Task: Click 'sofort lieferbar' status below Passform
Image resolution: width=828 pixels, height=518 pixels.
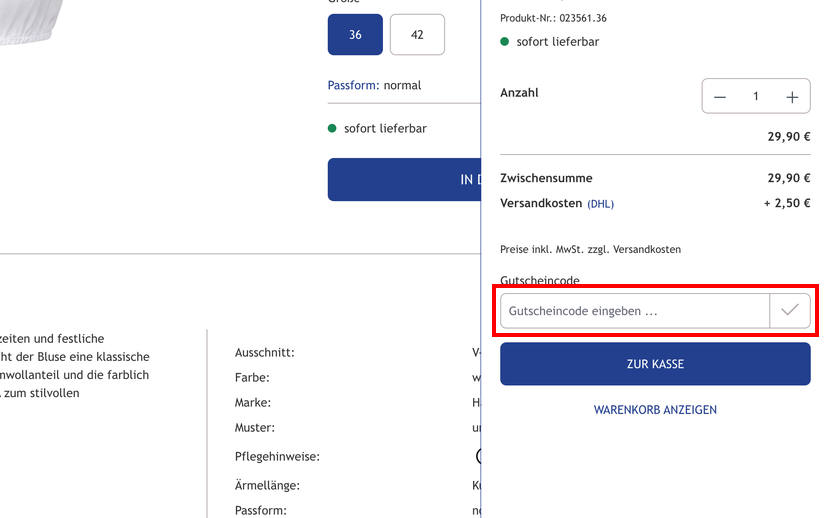Action: click(385, 128)
